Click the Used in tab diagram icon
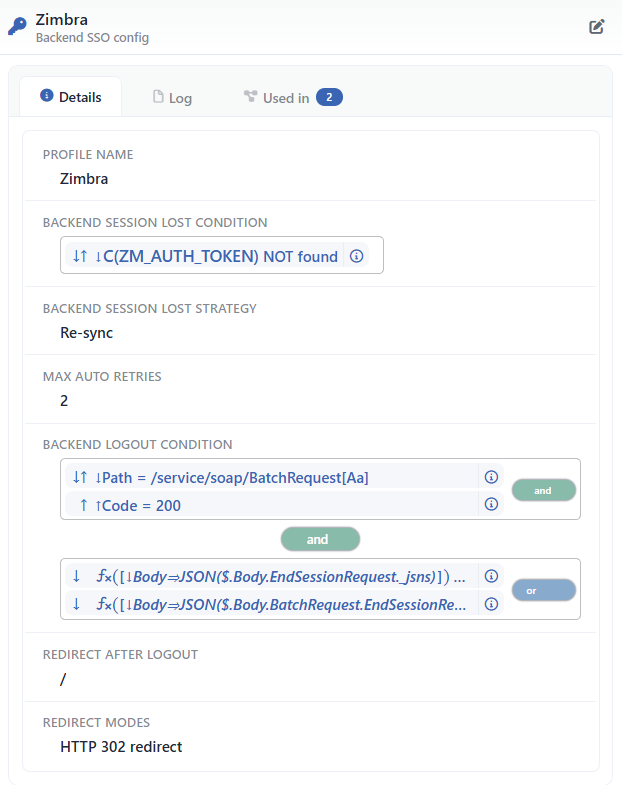The width and height of the screenshot is (622, 785). 250,96
